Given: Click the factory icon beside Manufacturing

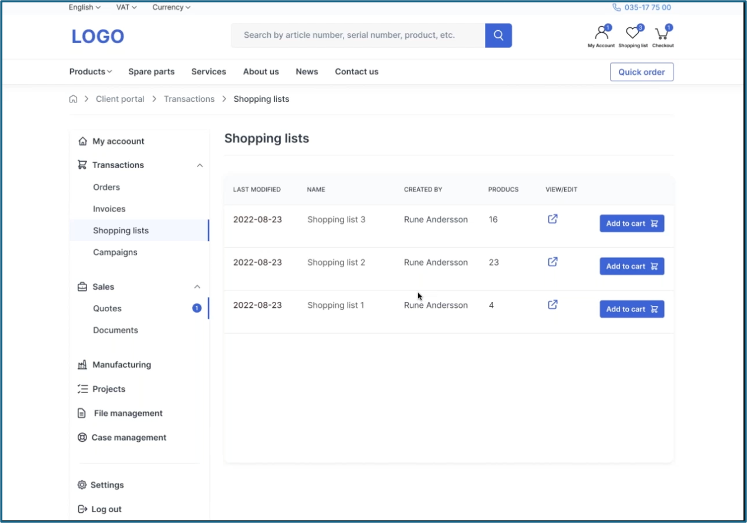Looking at the screenshot, I should (x=82, y=365).
